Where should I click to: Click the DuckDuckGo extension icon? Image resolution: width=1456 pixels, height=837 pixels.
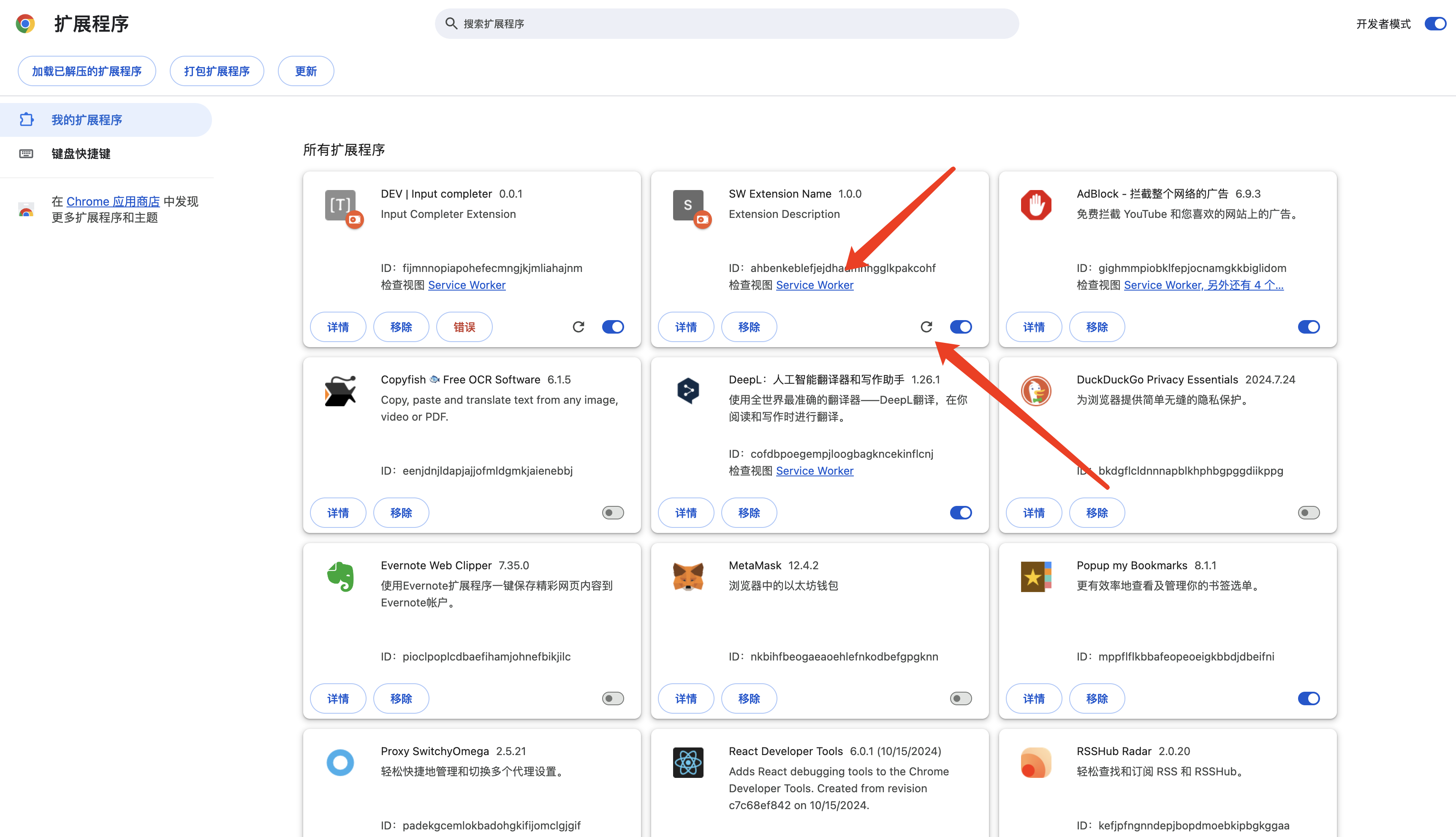tap(1036, 391)
